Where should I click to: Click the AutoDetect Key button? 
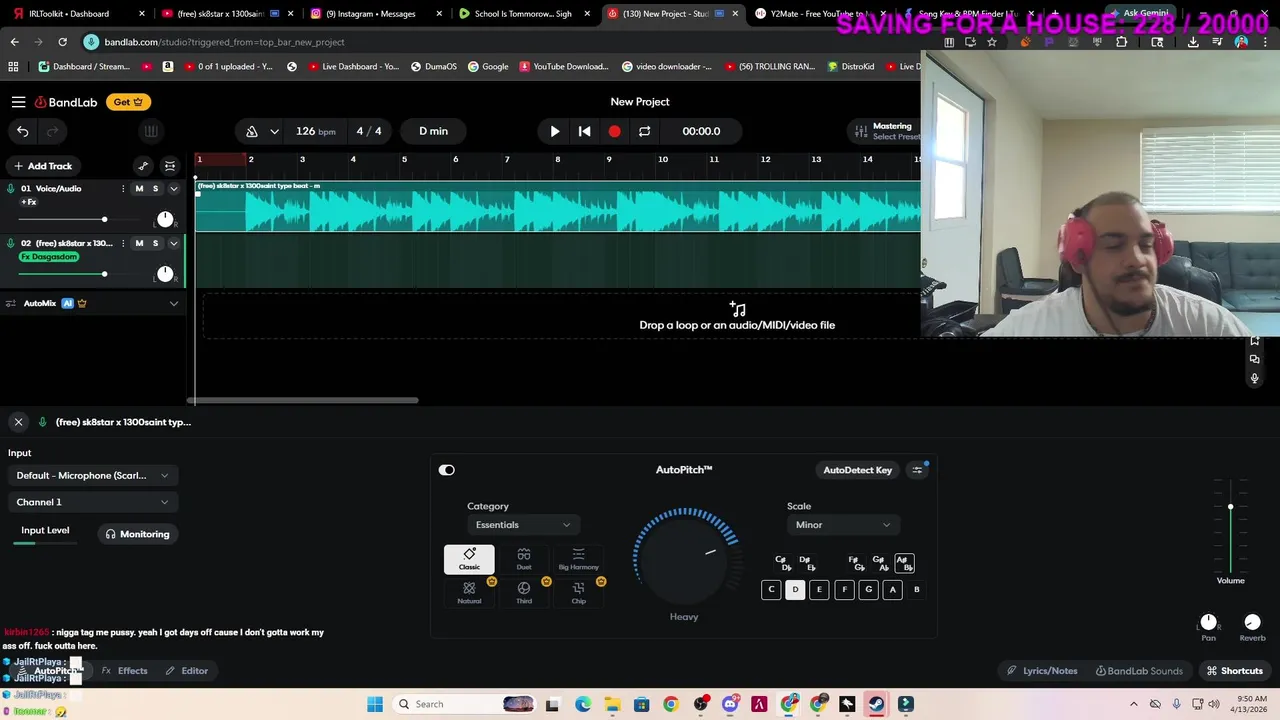[x=857, y=470]
